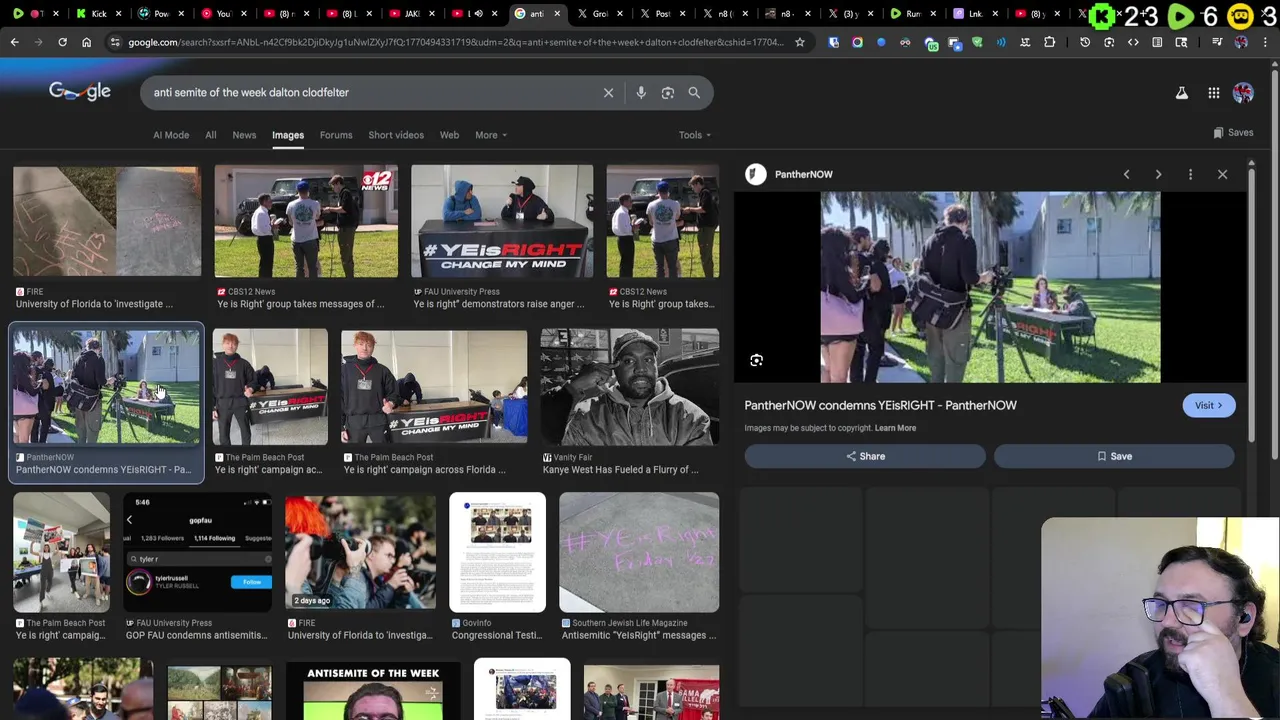Viewport: 1280px width, 720px height.
Task: Open Learn More copyright link
Action: [x=895, y=428]
